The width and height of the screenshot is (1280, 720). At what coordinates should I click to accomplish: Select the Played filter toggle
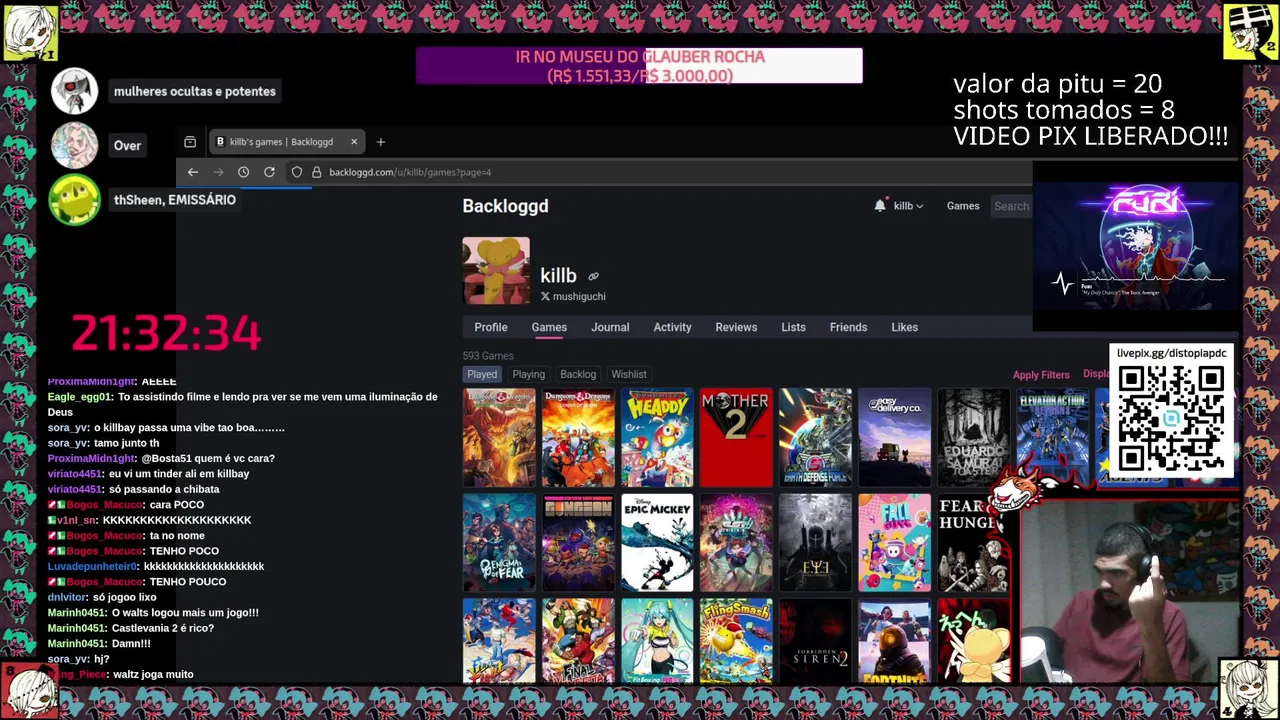coord(482,374)
